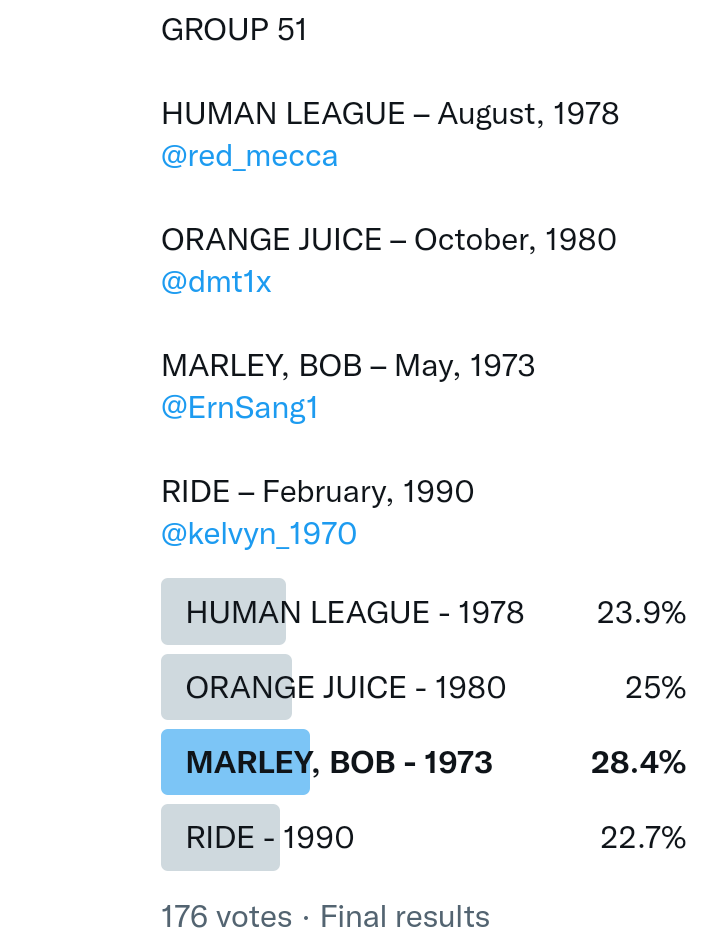Viewport: 720px width, 948px height.
Task: Open the @red_mecca profile mention
Action: 249,156
